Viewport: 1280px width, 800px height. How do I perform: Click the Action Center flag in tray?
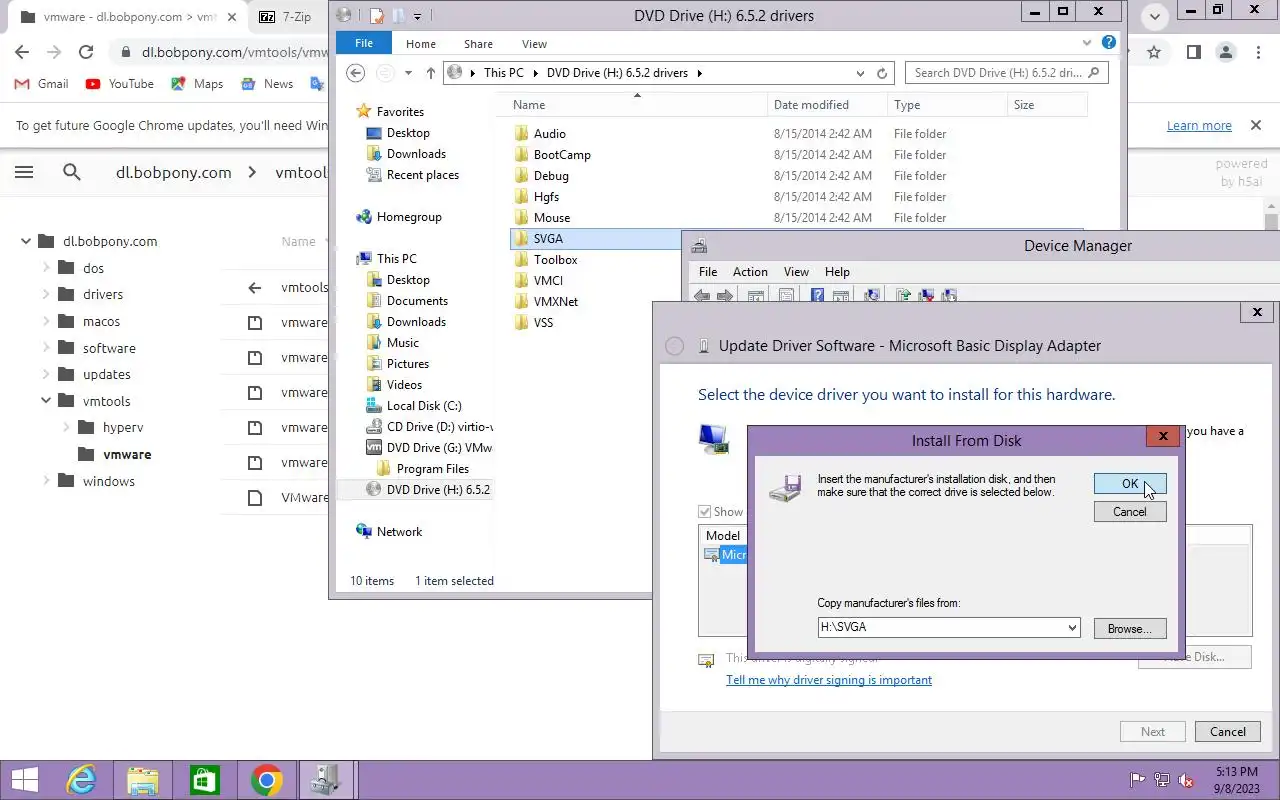(x=1137, y=780)
